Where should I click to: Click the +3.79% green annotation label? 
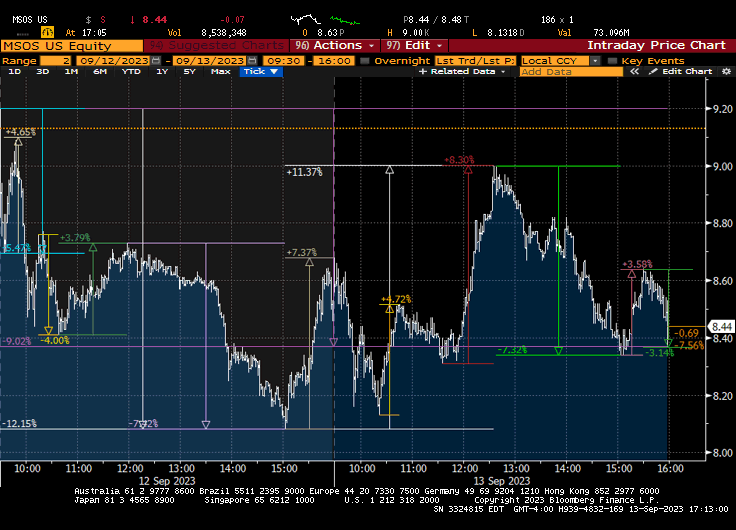coord(75,238)
